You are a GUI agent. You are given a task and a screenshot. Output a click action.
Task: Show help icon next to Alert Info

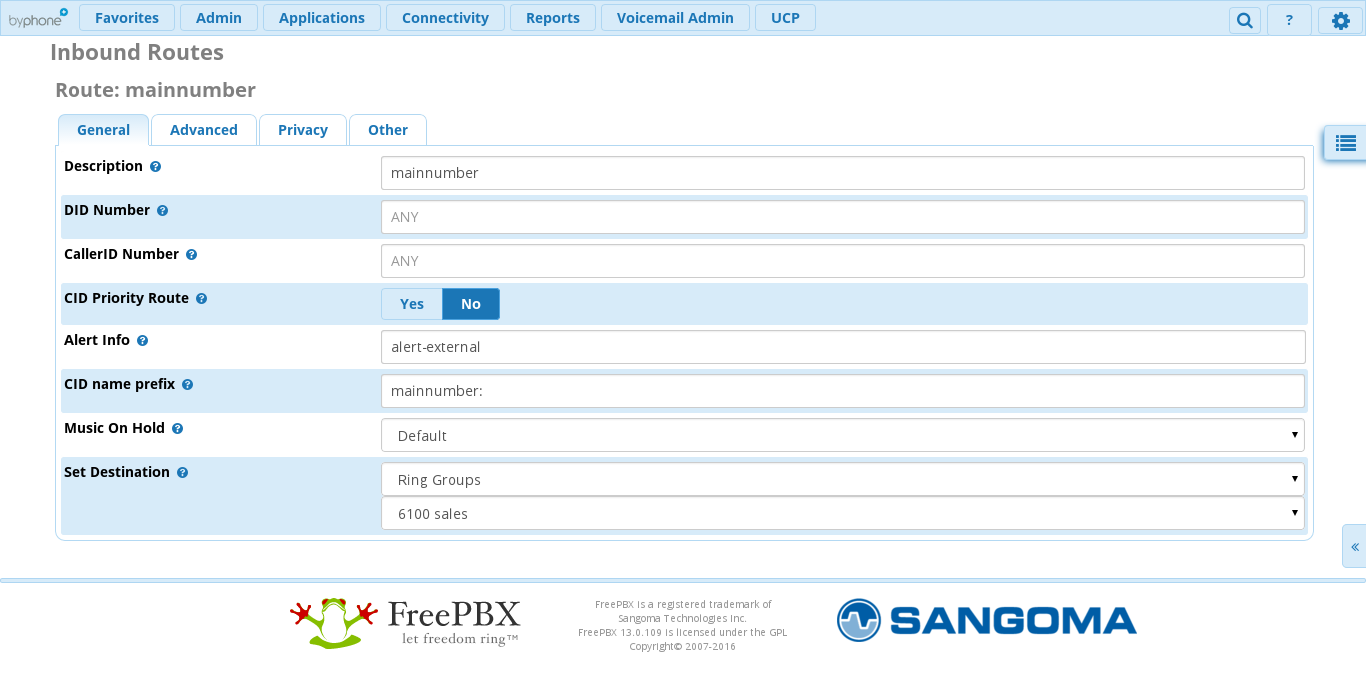142,341
